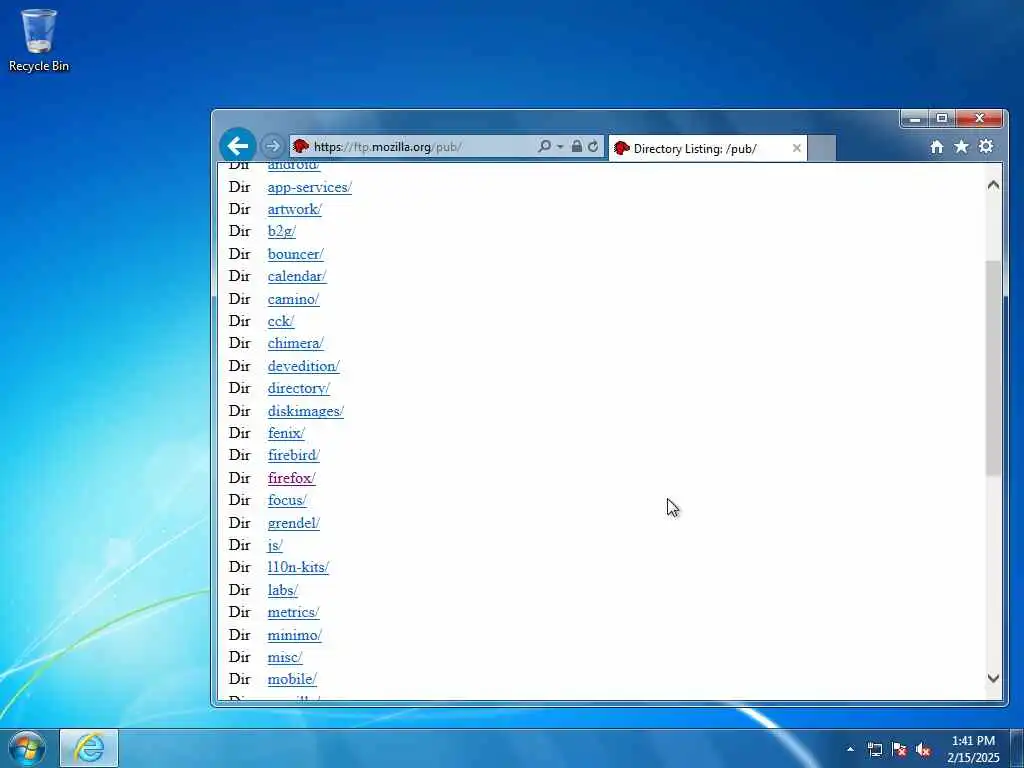Image resolution: width=1024 pixels, height=768 pixels.
Task: Click the Refresh page icon
Action: [593, 146]
